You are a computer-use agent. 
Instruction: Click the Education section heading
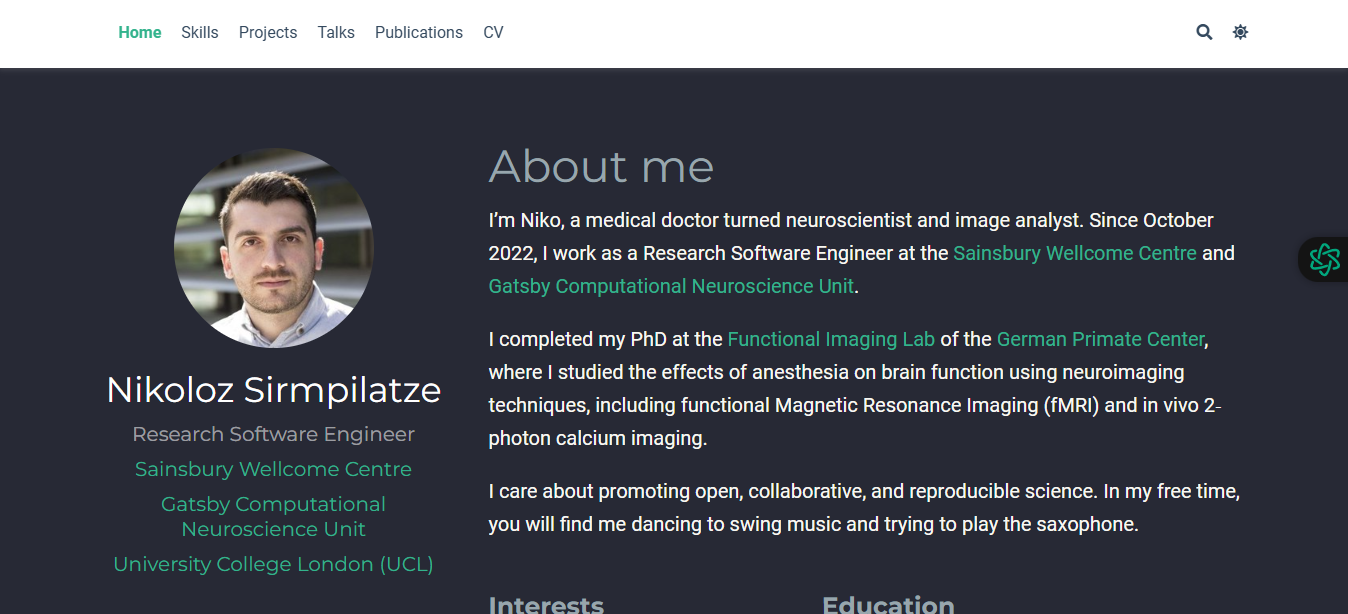click(x=888, y=604)
